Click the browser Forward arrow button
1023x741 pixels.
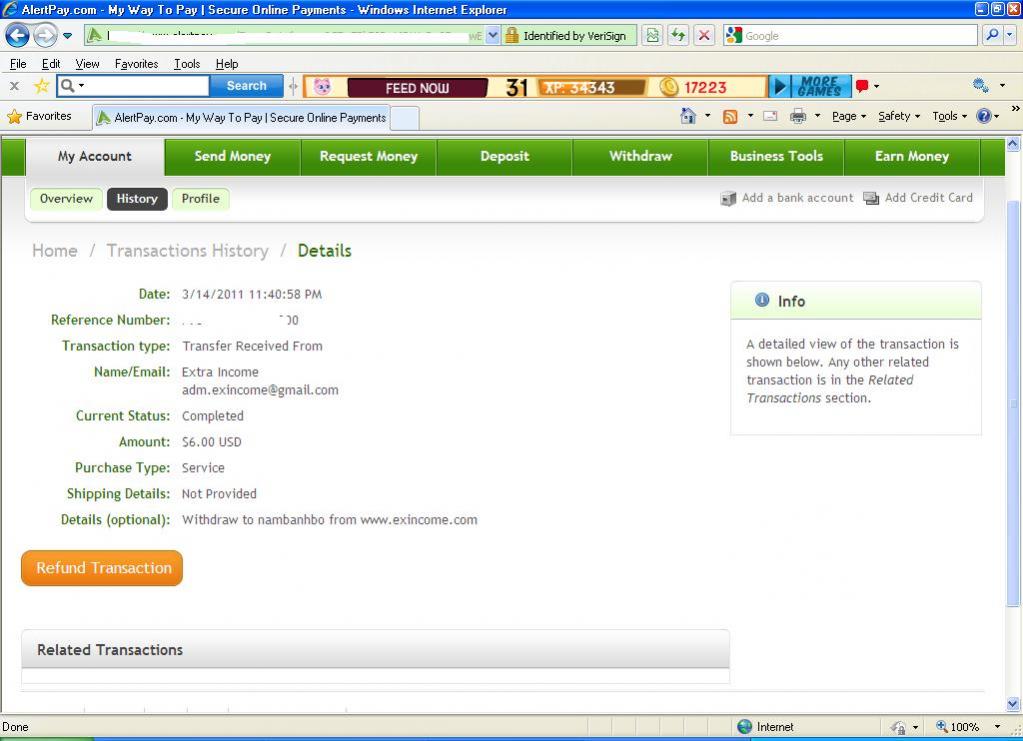tap(45, 35)
